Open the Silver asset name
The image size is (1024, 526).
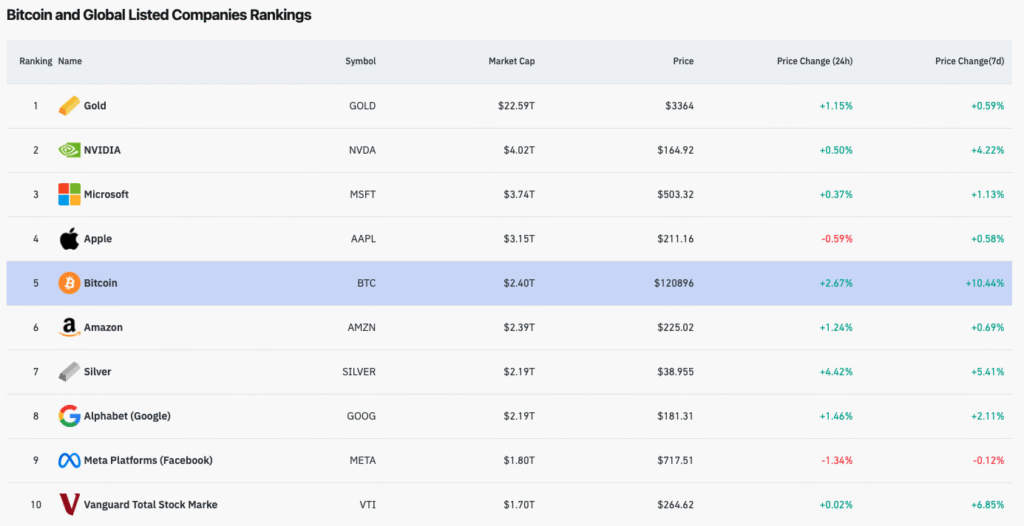click(x=97, y=372)
